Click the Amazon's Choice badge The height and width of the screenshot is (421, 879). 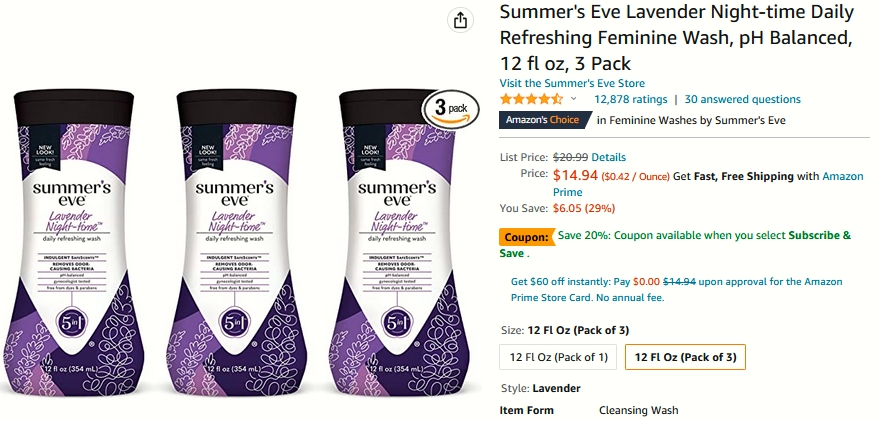pos(545,120)
